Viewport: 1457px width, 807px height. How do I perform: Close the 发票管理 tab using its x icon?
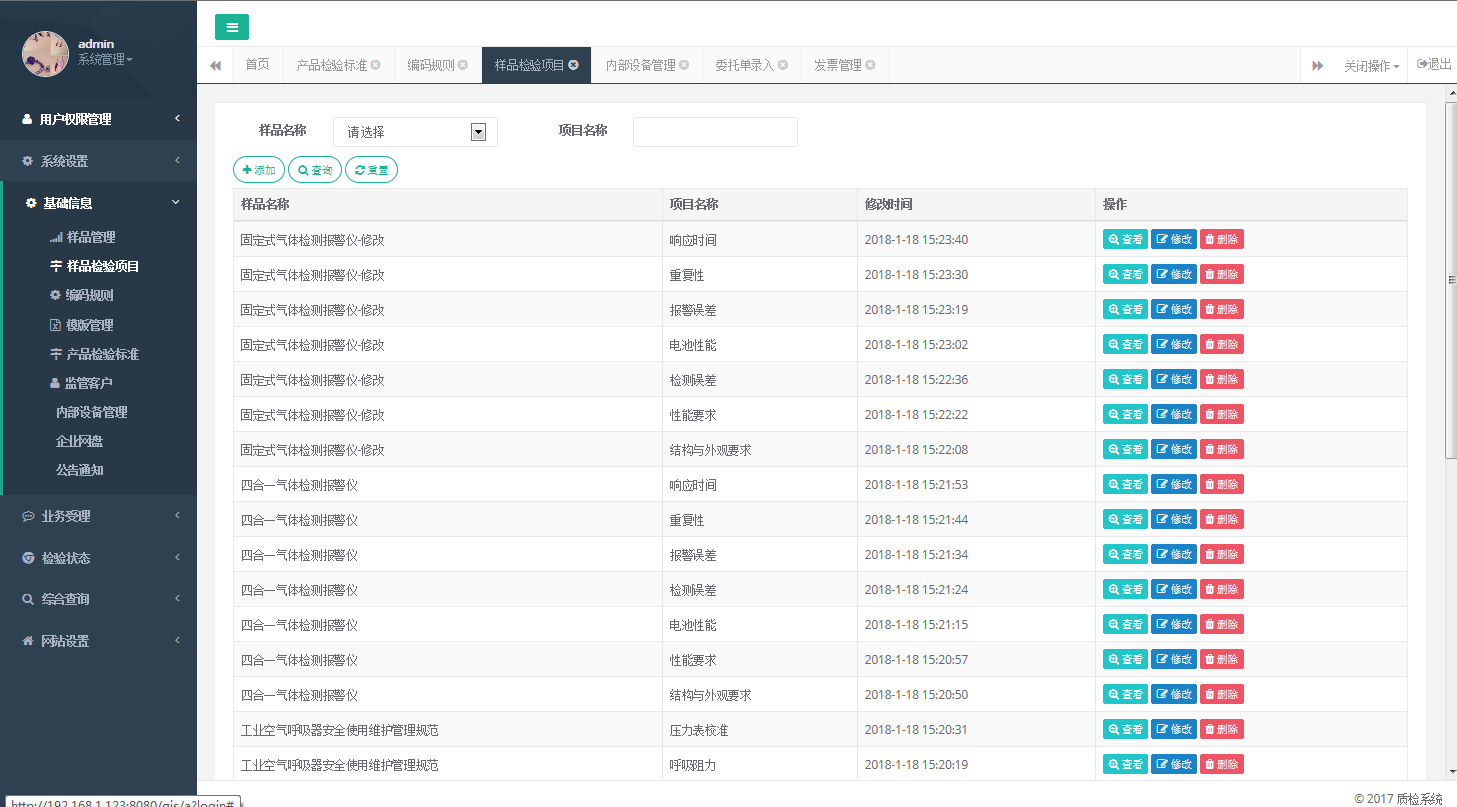pyautogui.click(x=870, y=65)
